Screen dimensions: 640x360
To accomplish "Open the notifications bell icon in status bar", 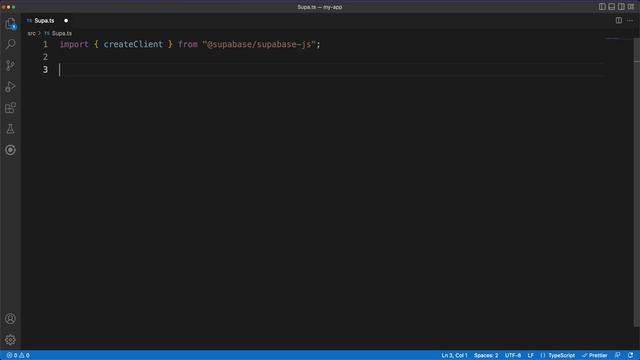I will [631, 356].
